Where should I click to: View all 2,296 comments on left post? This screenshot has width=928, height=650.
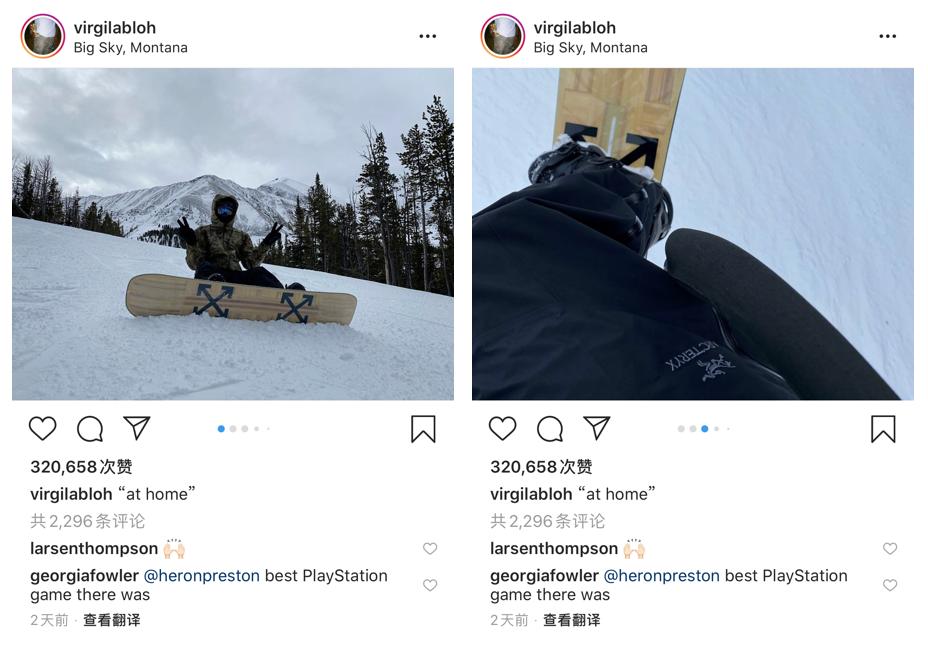88,521
